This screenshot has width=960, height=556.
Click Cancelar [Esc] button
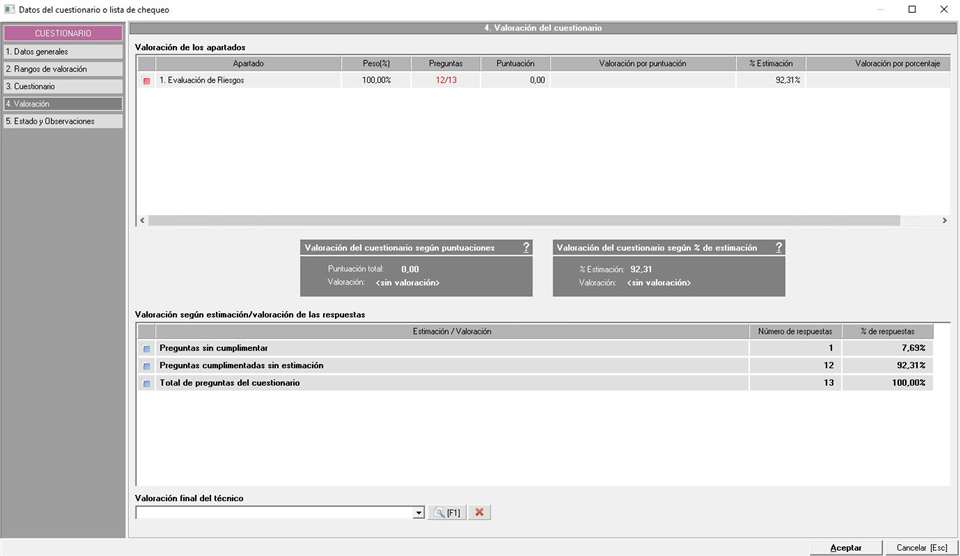tap(921, 547)
